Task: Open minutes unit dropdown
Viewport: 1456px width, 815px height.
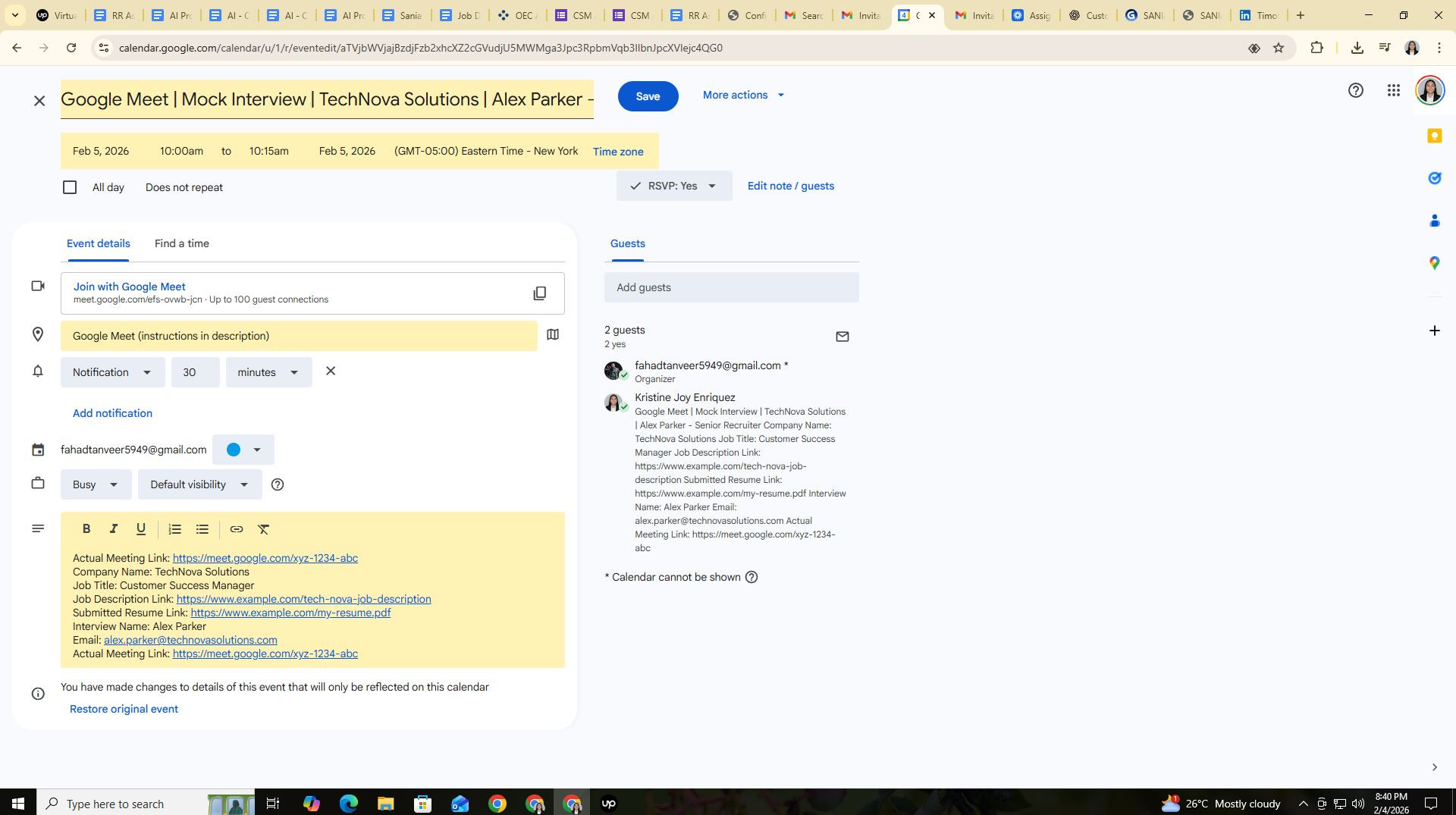Action: (269, 372)
